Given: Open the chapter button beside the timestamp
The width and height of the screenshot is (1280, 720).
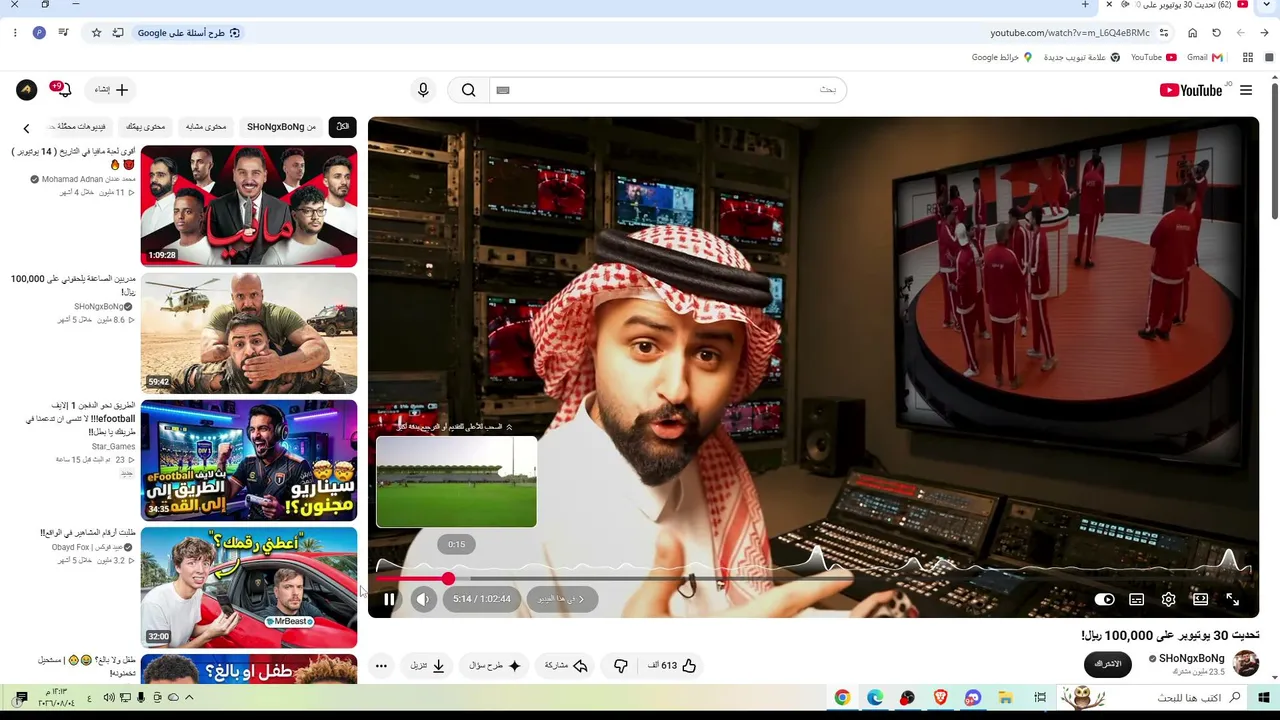Looking at the screenshot, I should click(x=561, y=599).
